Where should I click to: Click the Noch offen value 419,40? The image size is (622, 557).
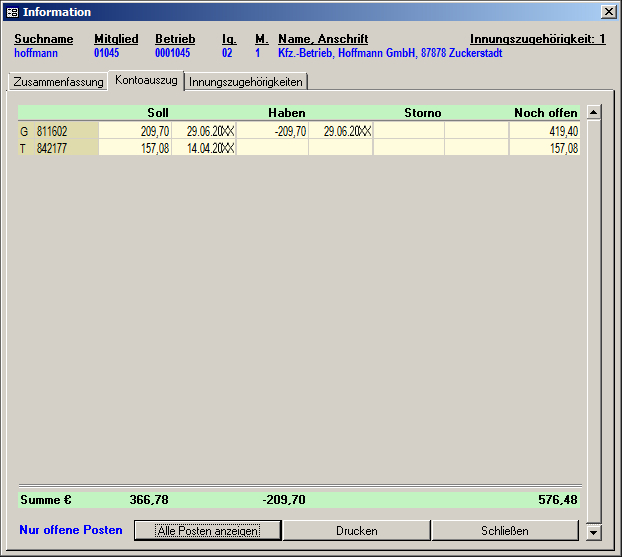(x=544, y=131)
